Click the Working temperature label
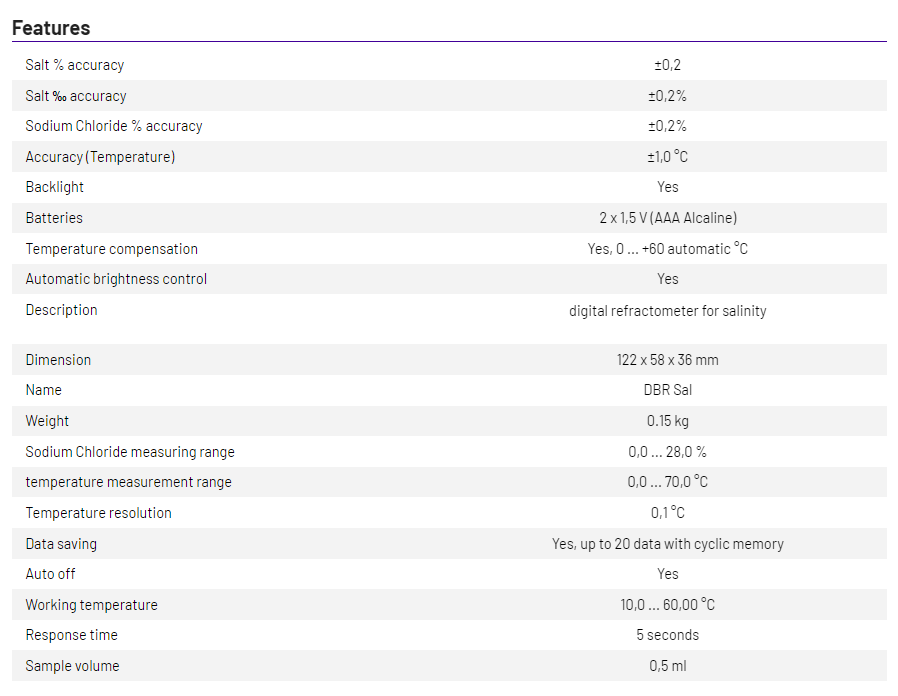 click(x=92, y=605)
